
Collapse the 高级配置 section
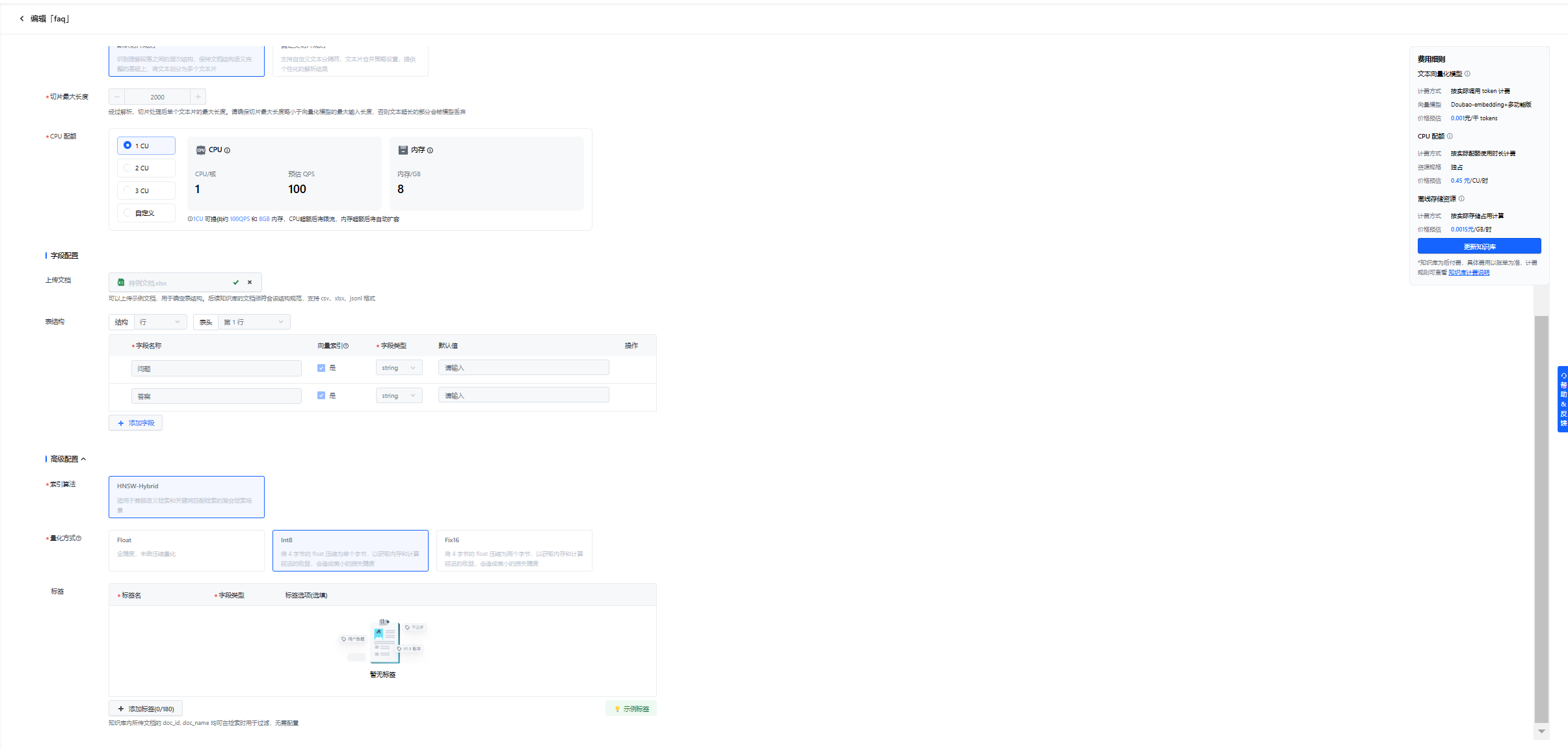pyautogui.click(x=83, y=459)
